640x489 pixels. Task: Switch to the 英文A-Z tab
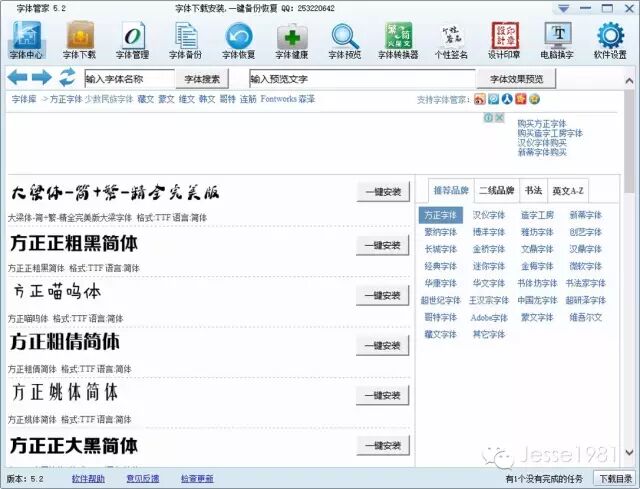[568, 191]
